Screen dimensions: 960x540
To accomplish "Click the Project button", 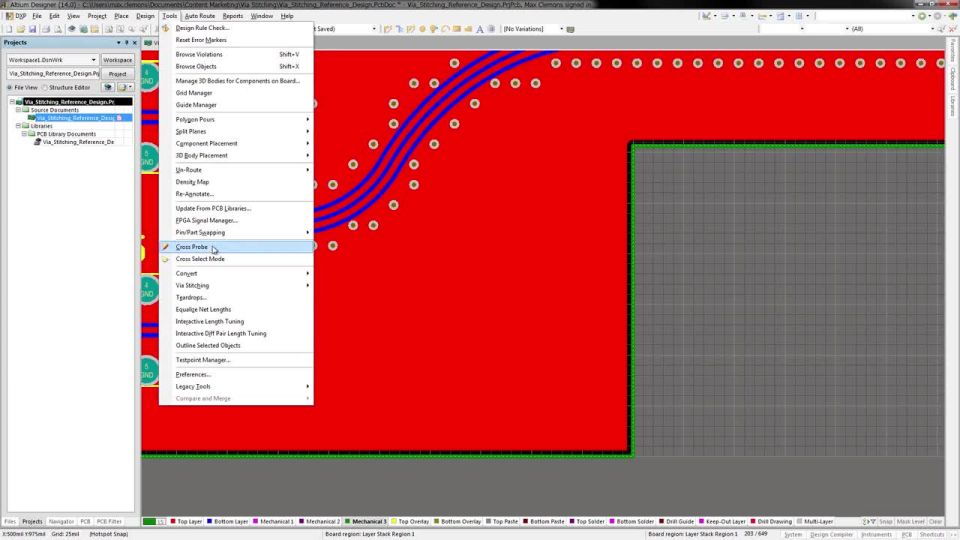I will [x=118, y=73].
